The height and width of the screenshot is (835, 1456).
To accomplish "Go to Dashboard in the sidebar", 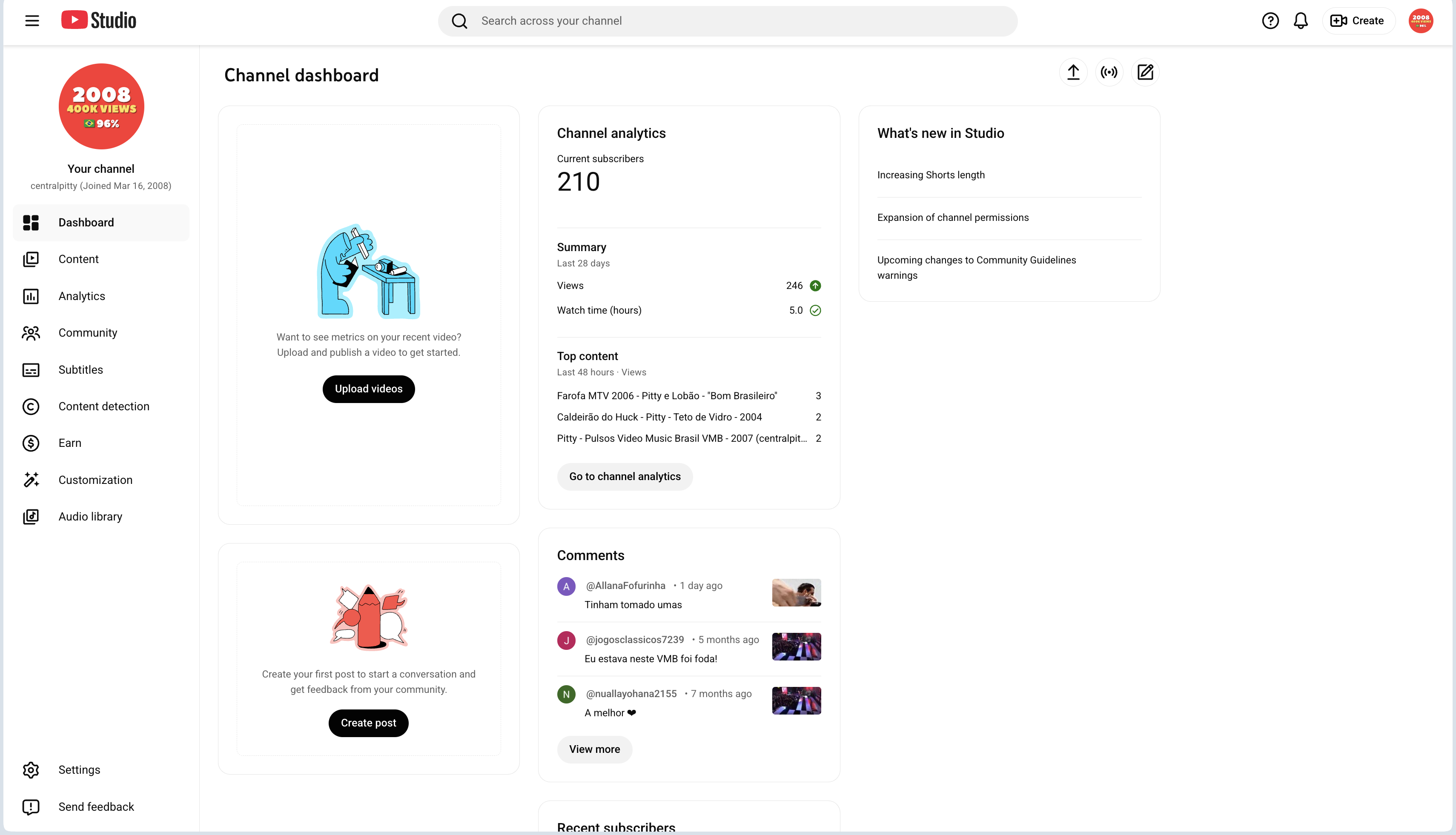I will click(101, 223).
